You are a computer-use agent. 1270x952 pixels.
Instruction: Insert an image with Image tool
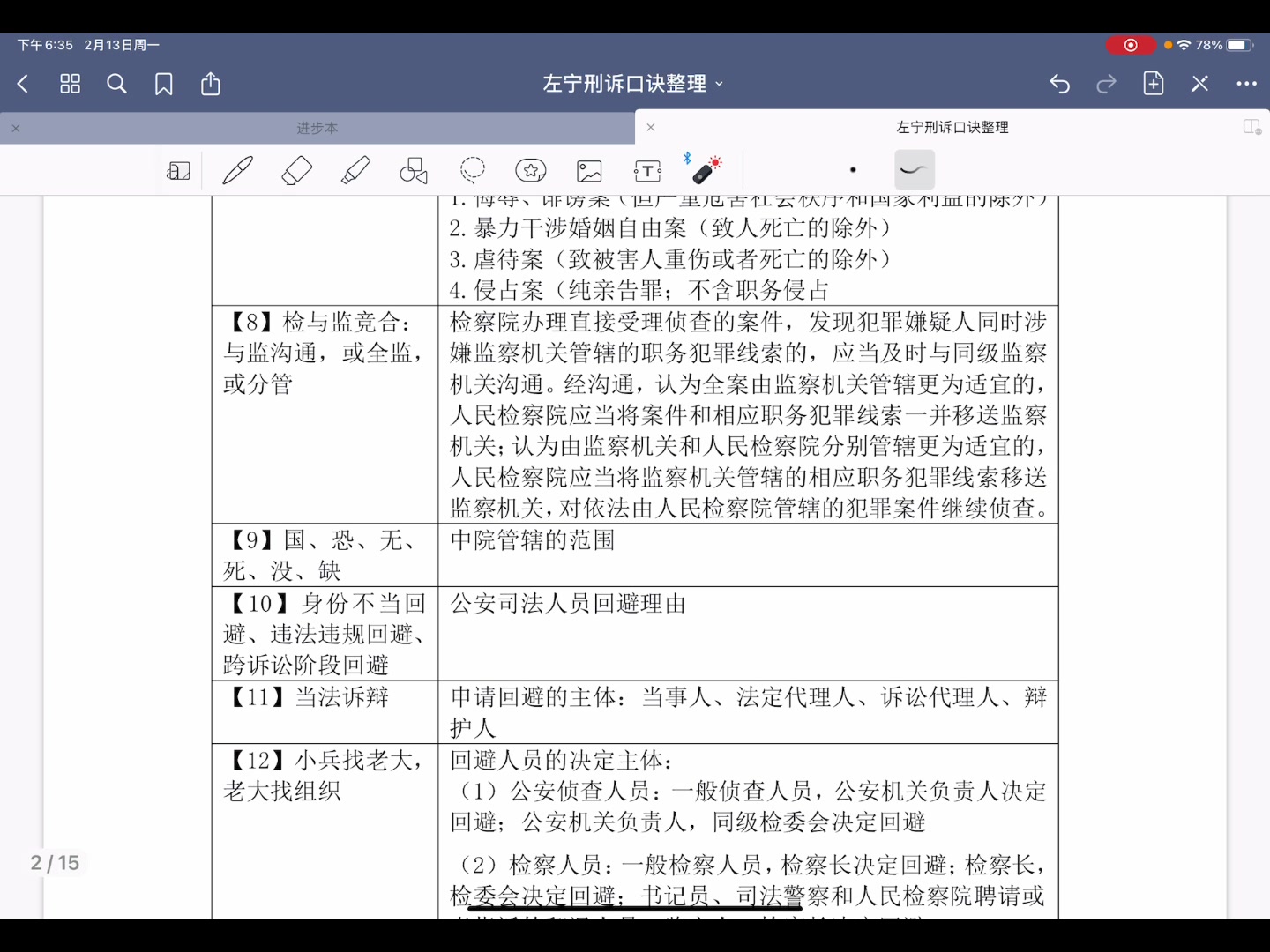pyautogui.click(x=589, y=170)
